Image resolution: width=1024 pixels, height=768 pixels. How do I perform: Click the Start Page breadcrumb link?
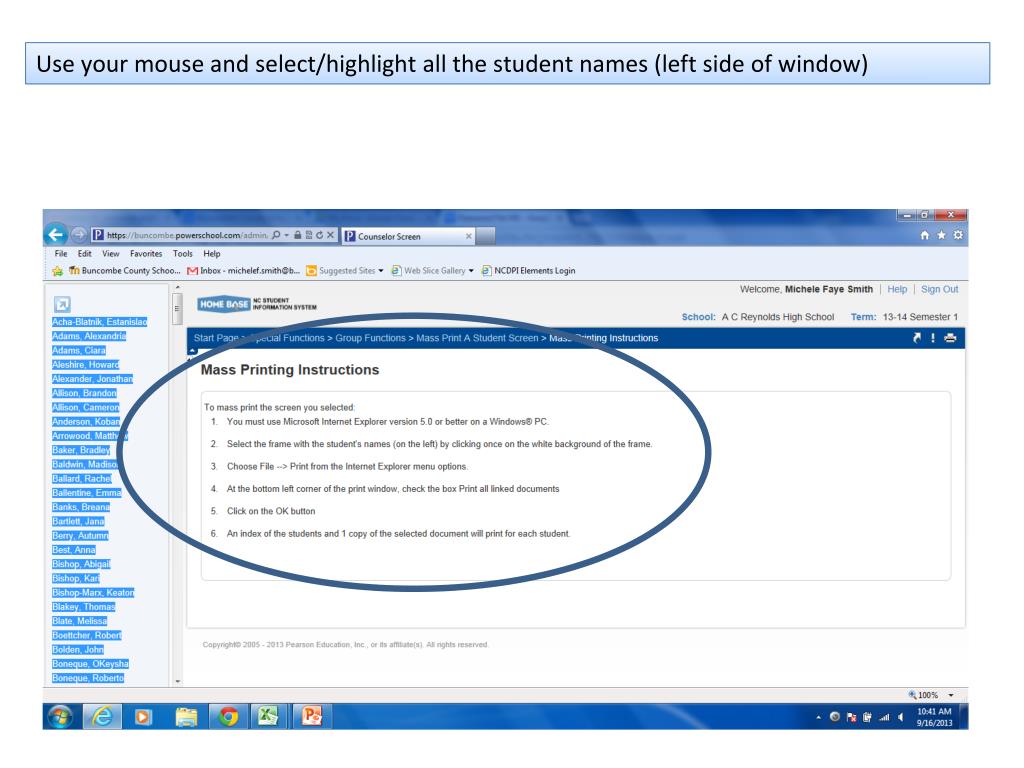[x=216, y=338]
